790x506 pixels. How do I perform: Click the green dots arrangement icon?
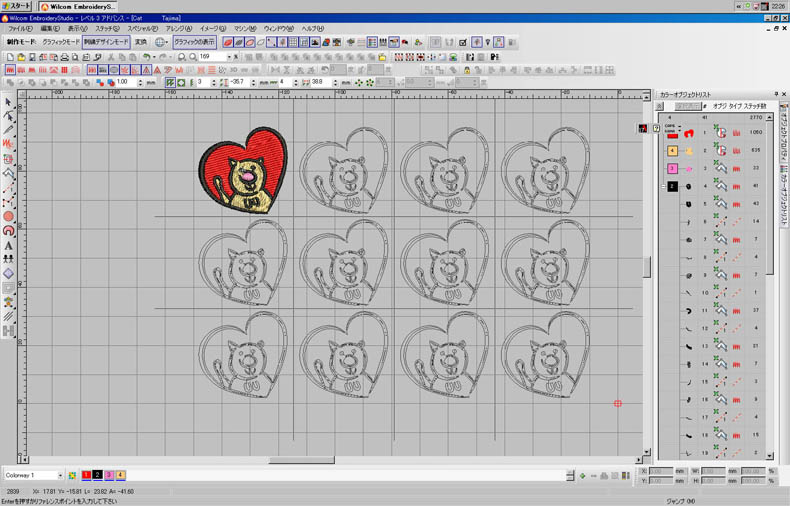point(359,83)
